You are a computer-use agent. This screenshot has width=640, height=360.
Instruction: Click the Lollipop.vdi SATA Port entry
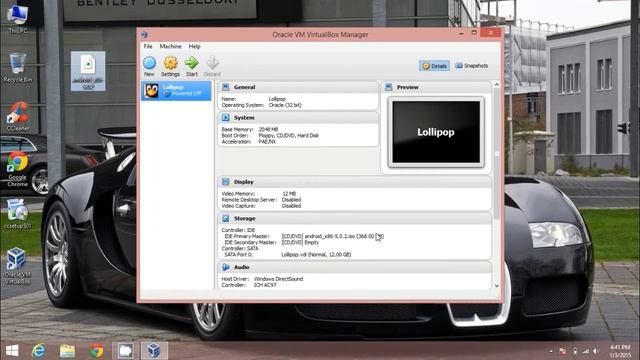[x=316, y=255]
